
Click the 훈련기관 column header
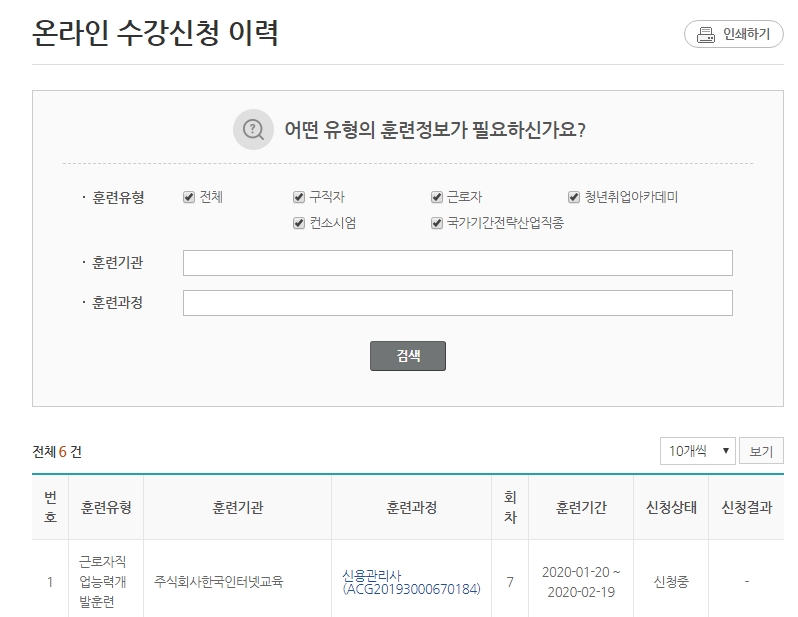click(x=238, y=507)
